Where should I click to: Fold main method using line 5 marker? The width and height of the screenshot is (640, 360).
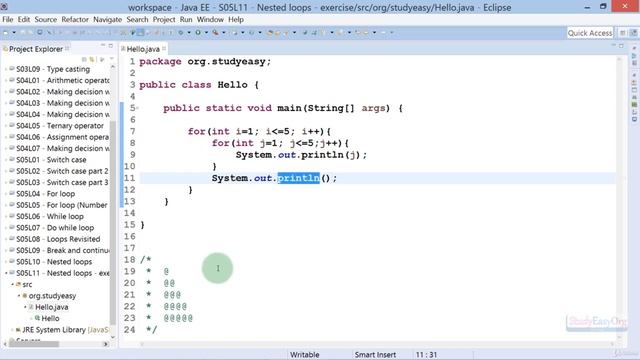click(138, 108)
